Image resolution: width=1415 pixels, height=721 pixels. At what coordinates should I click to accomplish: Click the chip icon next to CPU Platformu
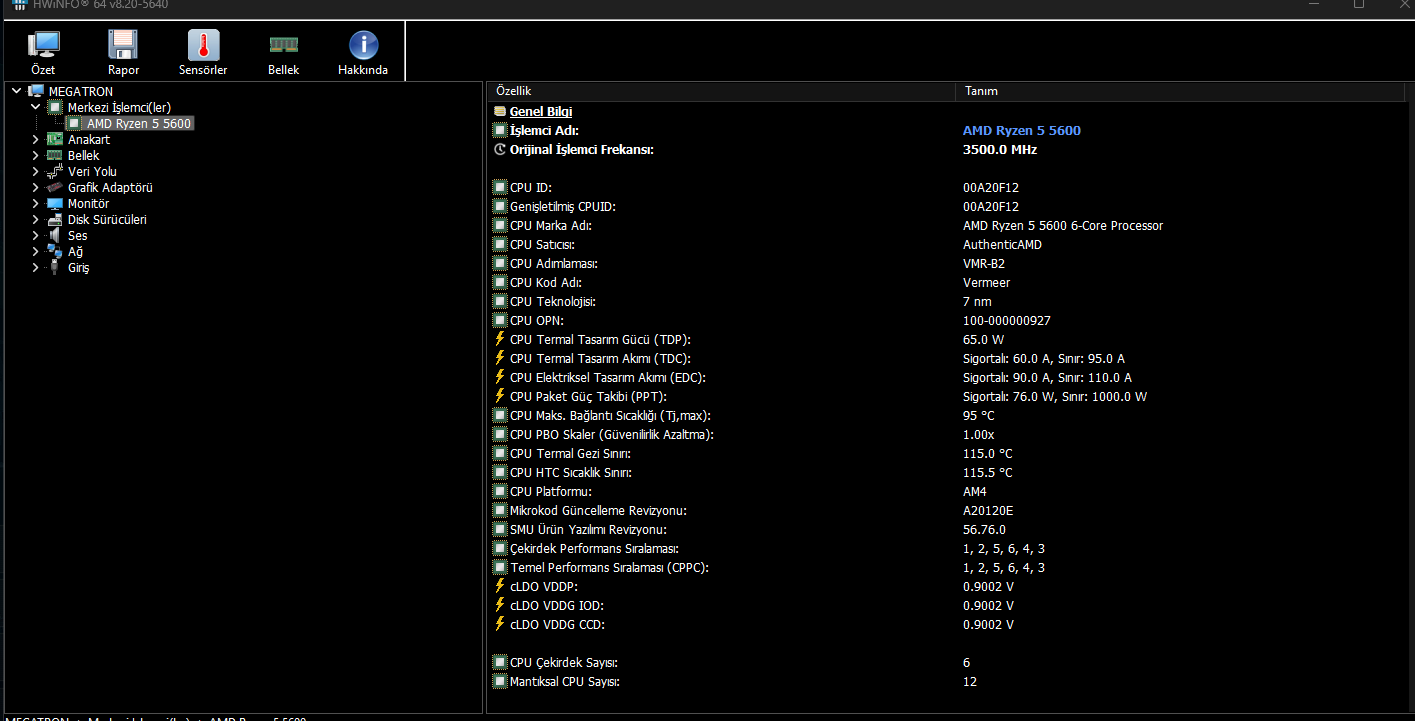(500, 492)
